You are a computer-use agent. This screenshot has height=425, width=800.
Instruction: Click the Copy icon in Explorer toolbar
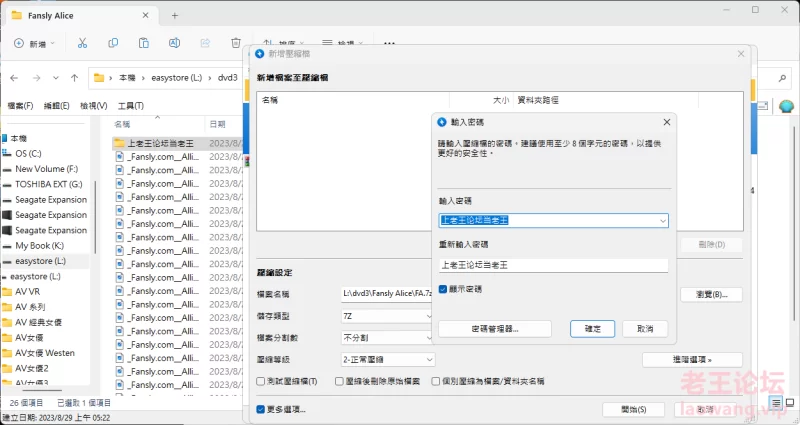113,43
